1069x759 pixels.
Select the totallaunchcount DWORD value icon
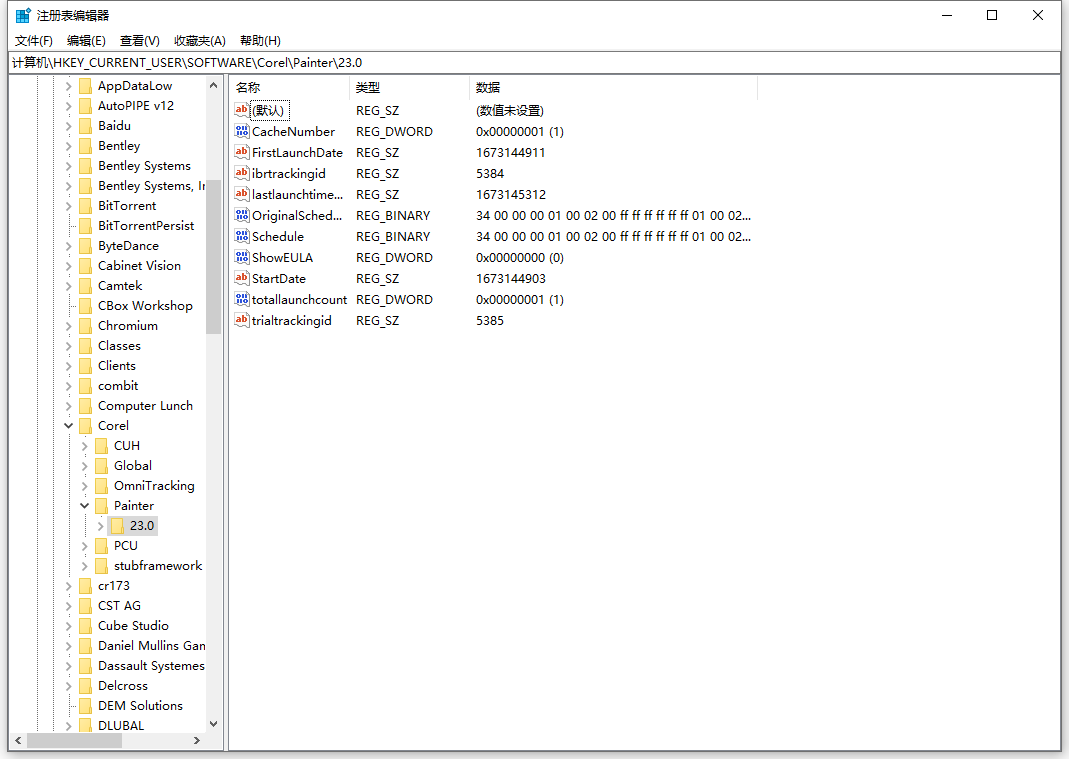tap(241, 299)
